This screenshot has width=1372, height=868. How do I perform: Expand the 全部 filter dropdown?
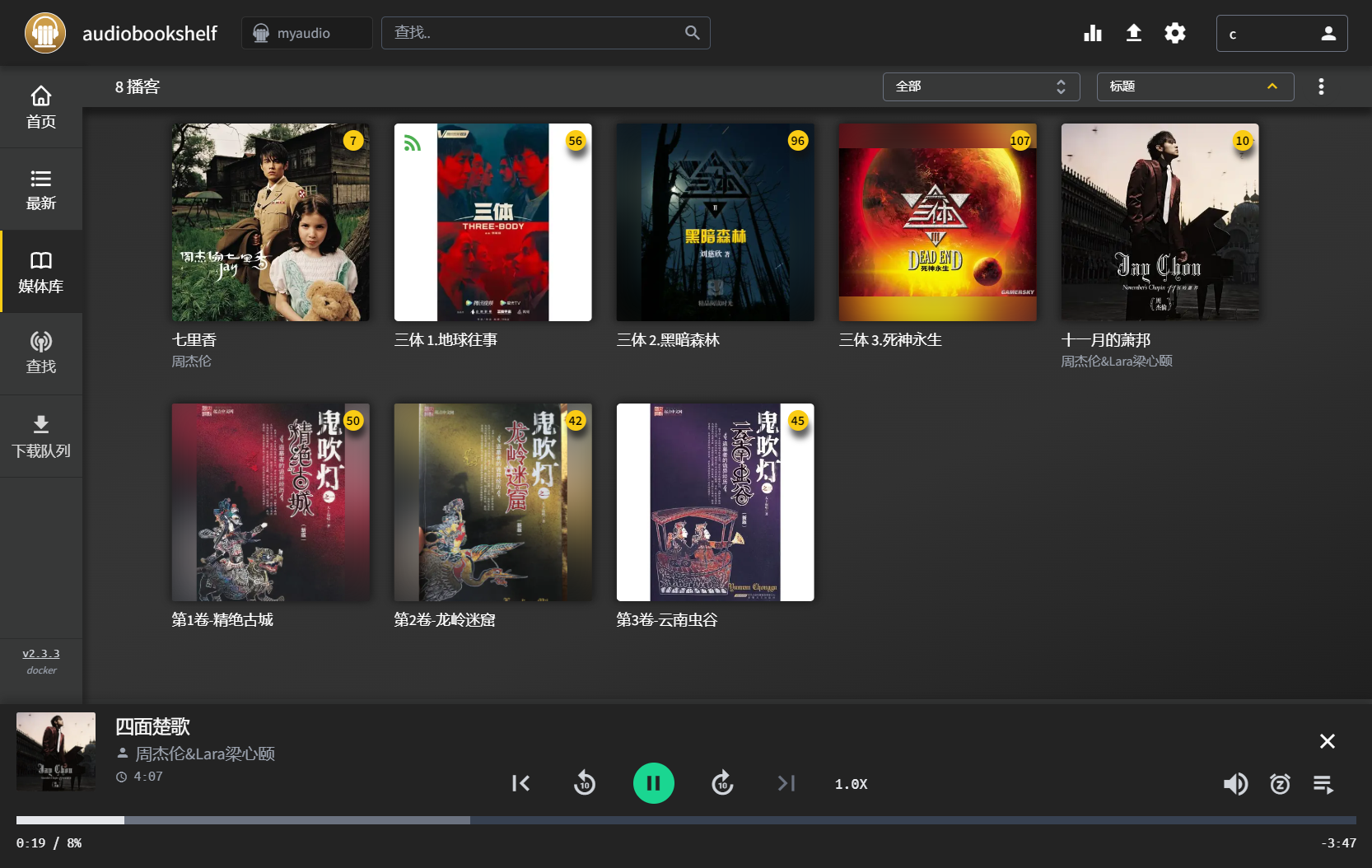981,86
